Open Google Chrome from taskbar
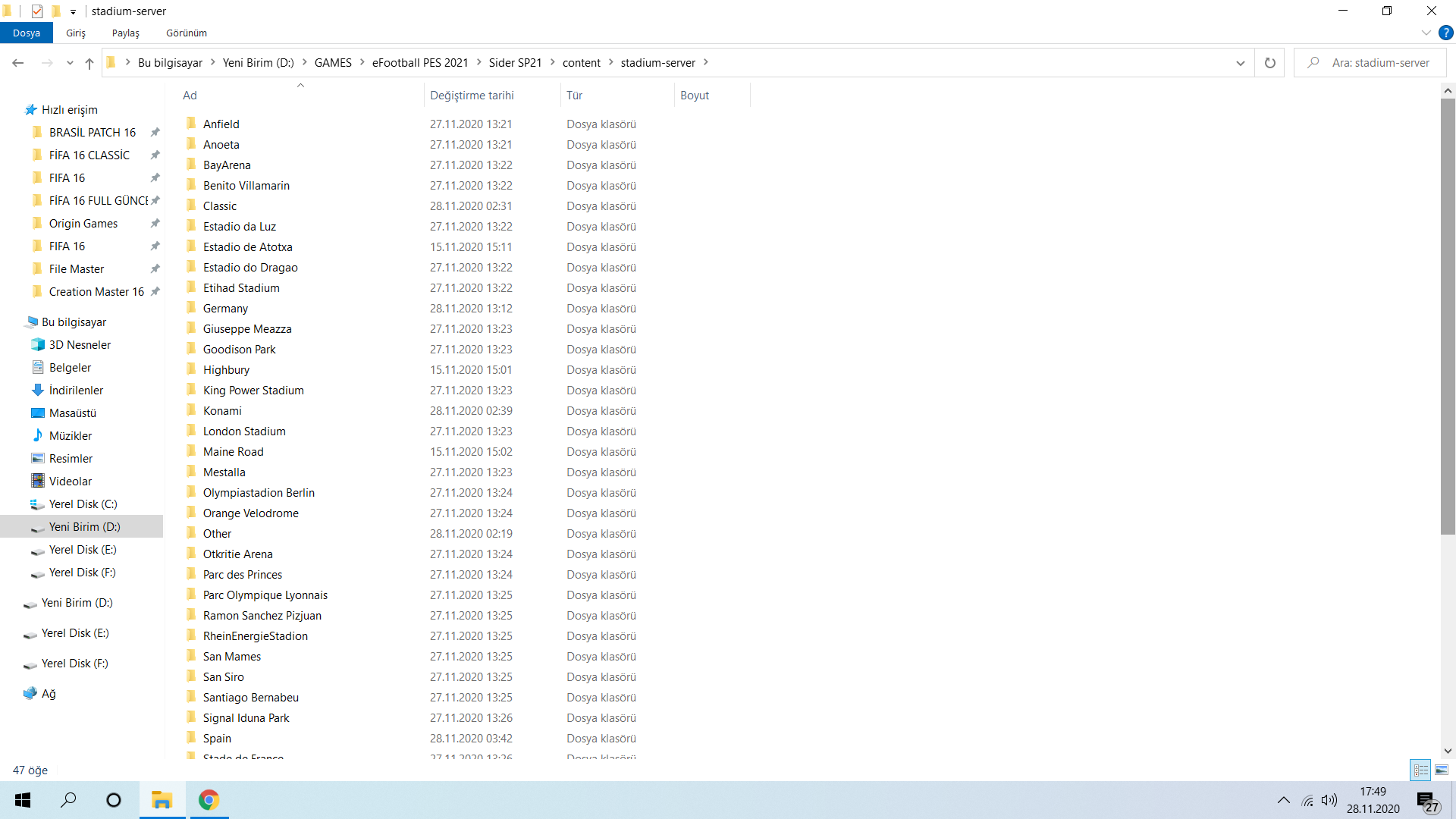Image resolution: width=1456 pixels, height=819 pixels. 209,800
